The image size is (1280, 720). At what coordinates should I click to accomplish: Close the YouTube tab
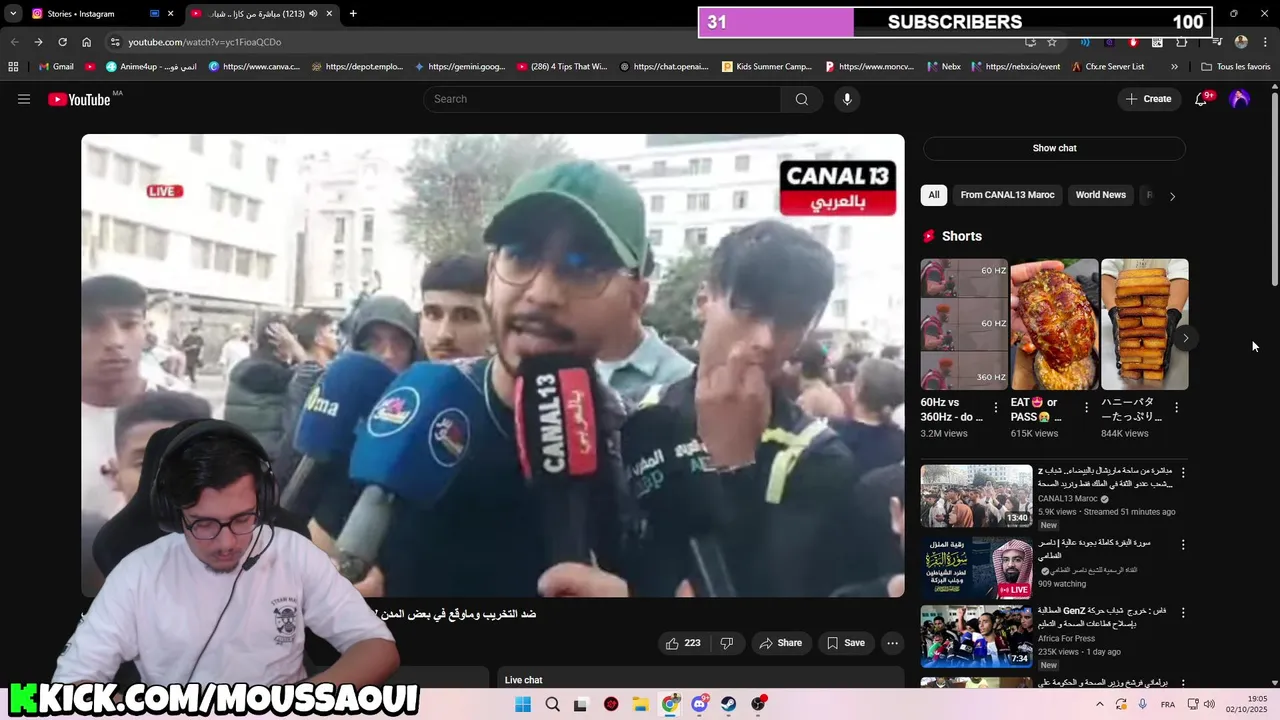(328, 14)
